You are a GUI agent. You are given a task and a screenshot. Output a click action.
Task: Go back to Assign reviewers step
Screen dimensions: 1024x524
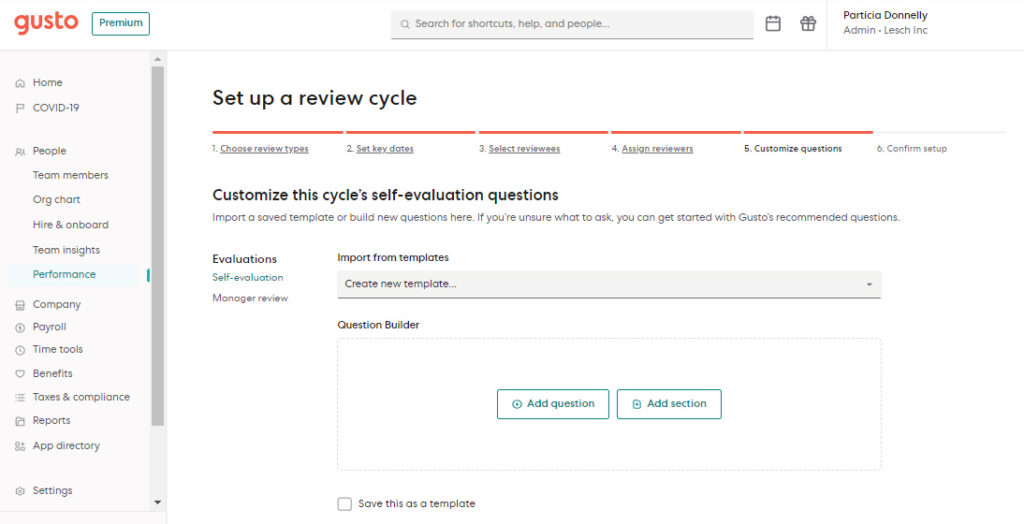(x=657, y=149)
